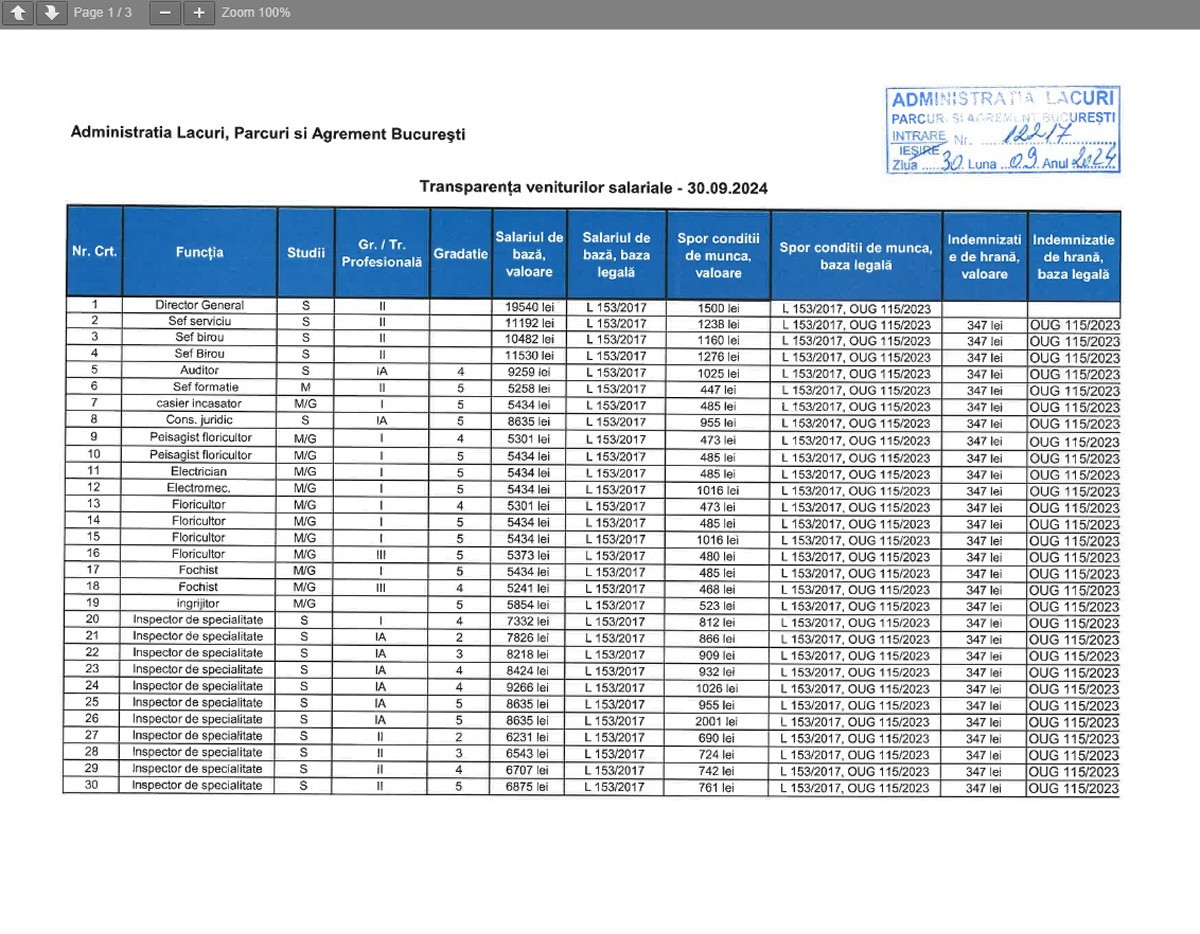Screen dimensions: 1200x934
Task: Click the base salary '11530 lei'
Action: (x=529, y=355)
